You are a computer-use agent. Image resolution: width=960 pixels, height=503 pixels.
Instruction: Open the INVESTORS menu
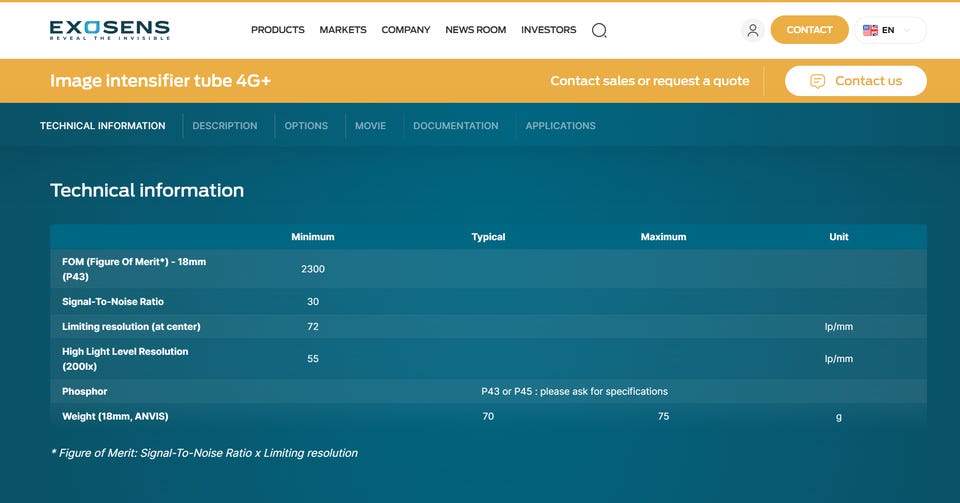tap(549, 29)
